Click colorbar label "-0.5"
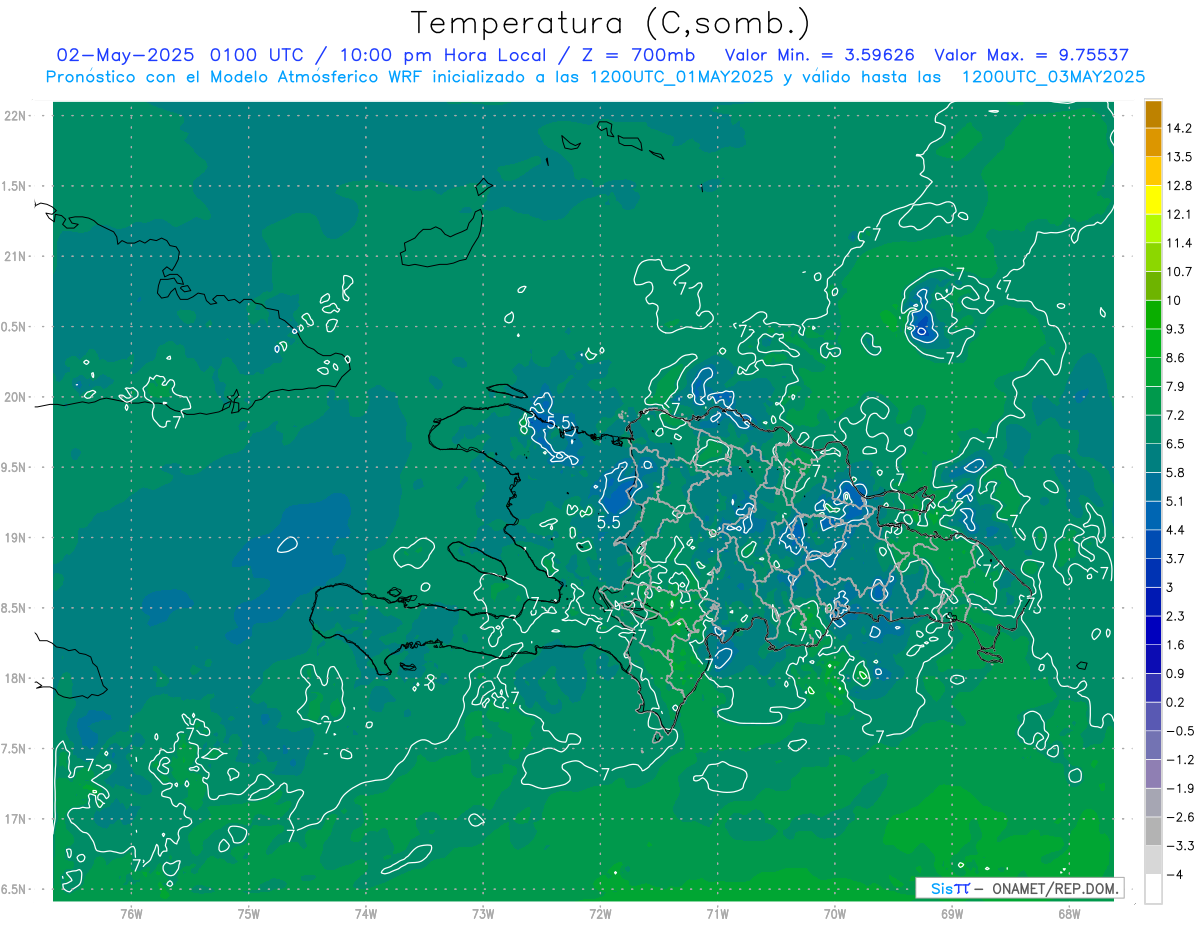1200x927 pixels. point(1179,731)
